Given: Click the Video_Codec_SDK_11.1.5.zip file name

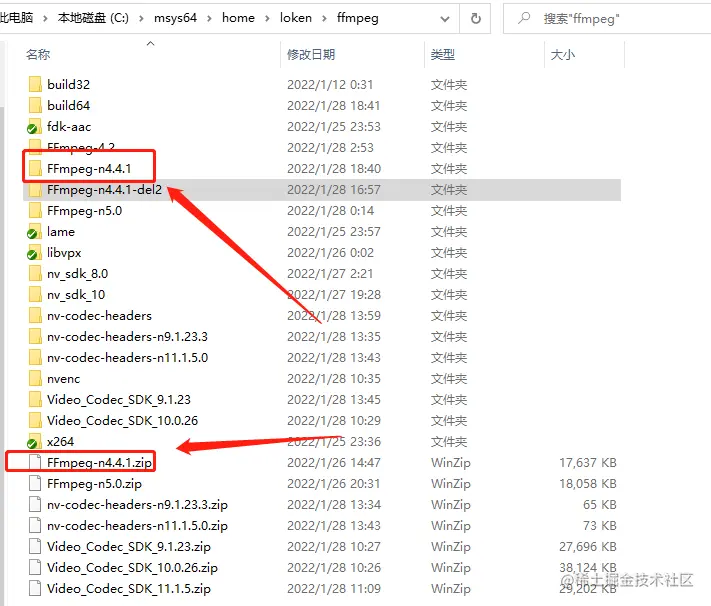Looking at the screenshot, I should [x=129, y=588].
